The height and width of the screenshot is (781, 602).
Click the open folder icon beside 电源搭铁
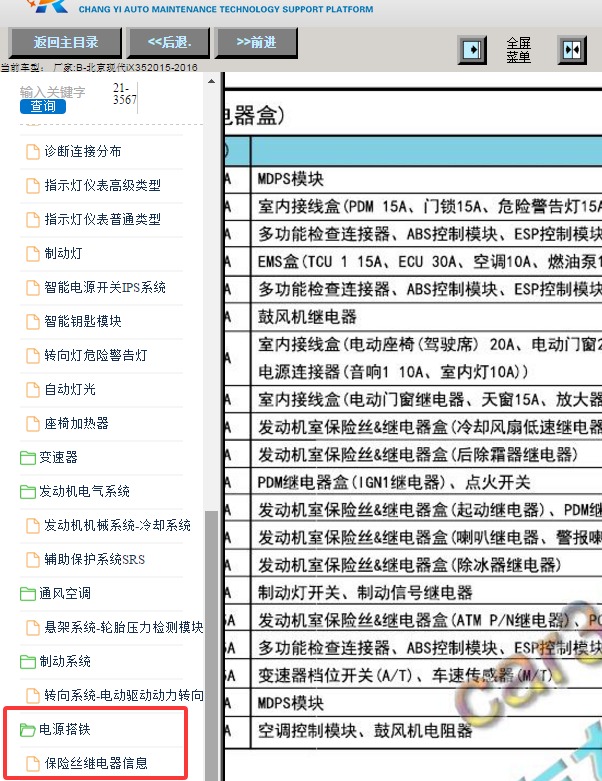(27, 730)
